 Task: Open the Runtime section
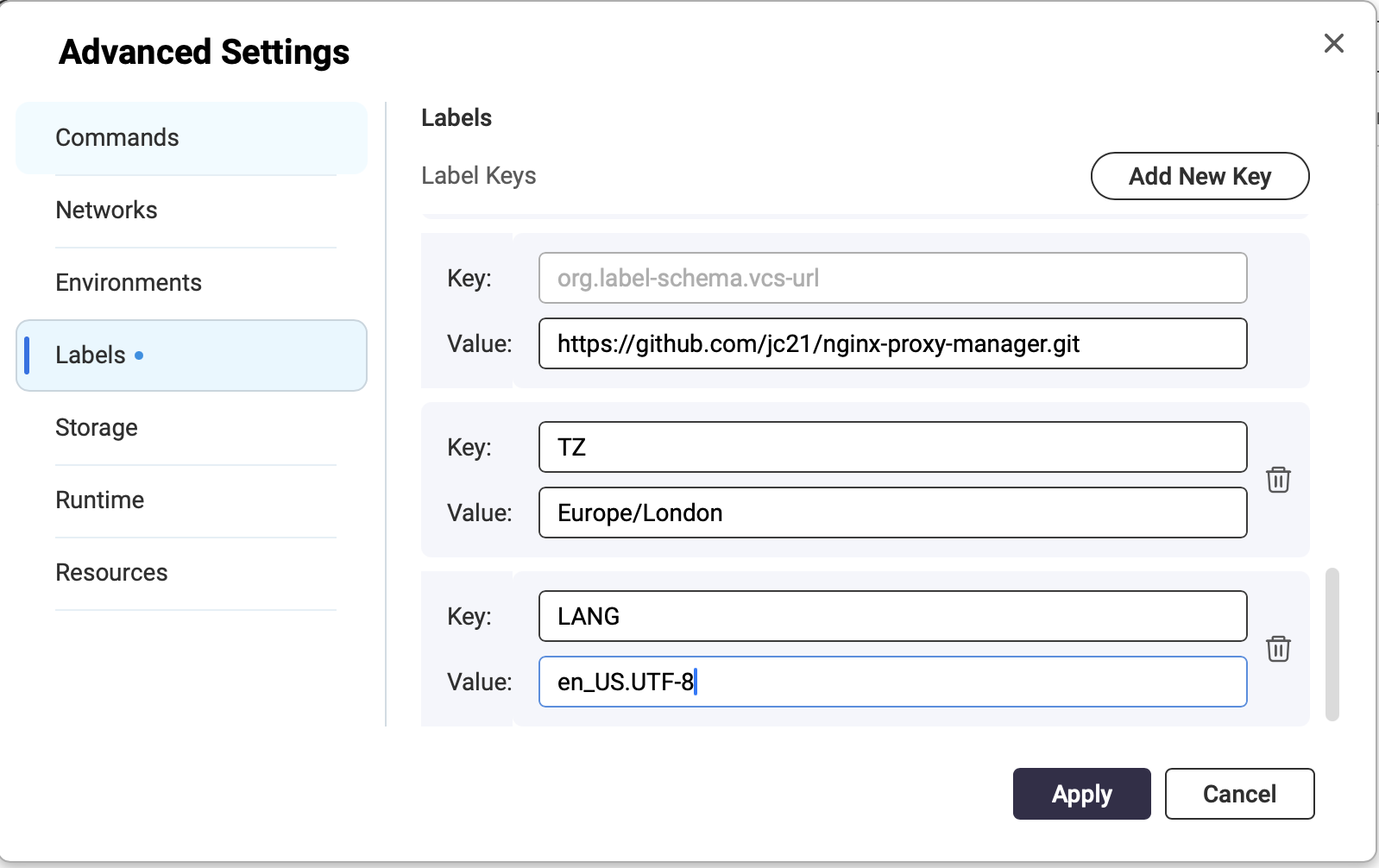(x=192, y=500)
